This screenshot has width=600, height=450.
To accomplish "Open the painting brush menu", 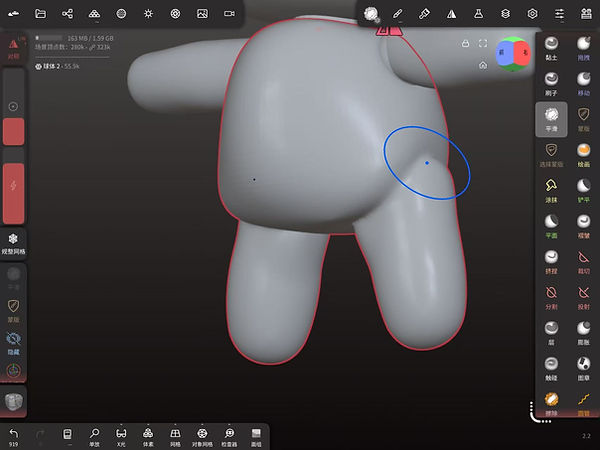I will (424, 14).
